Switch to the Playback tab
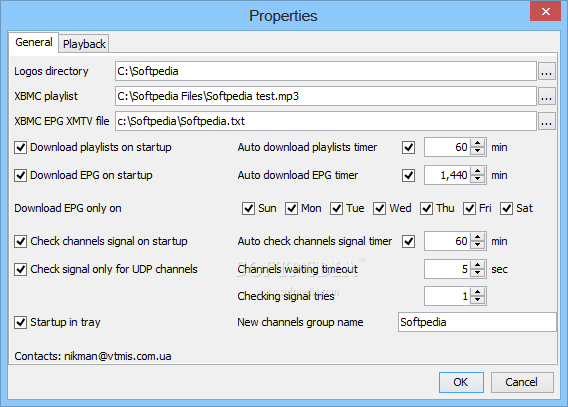 [x=84, y=44]
